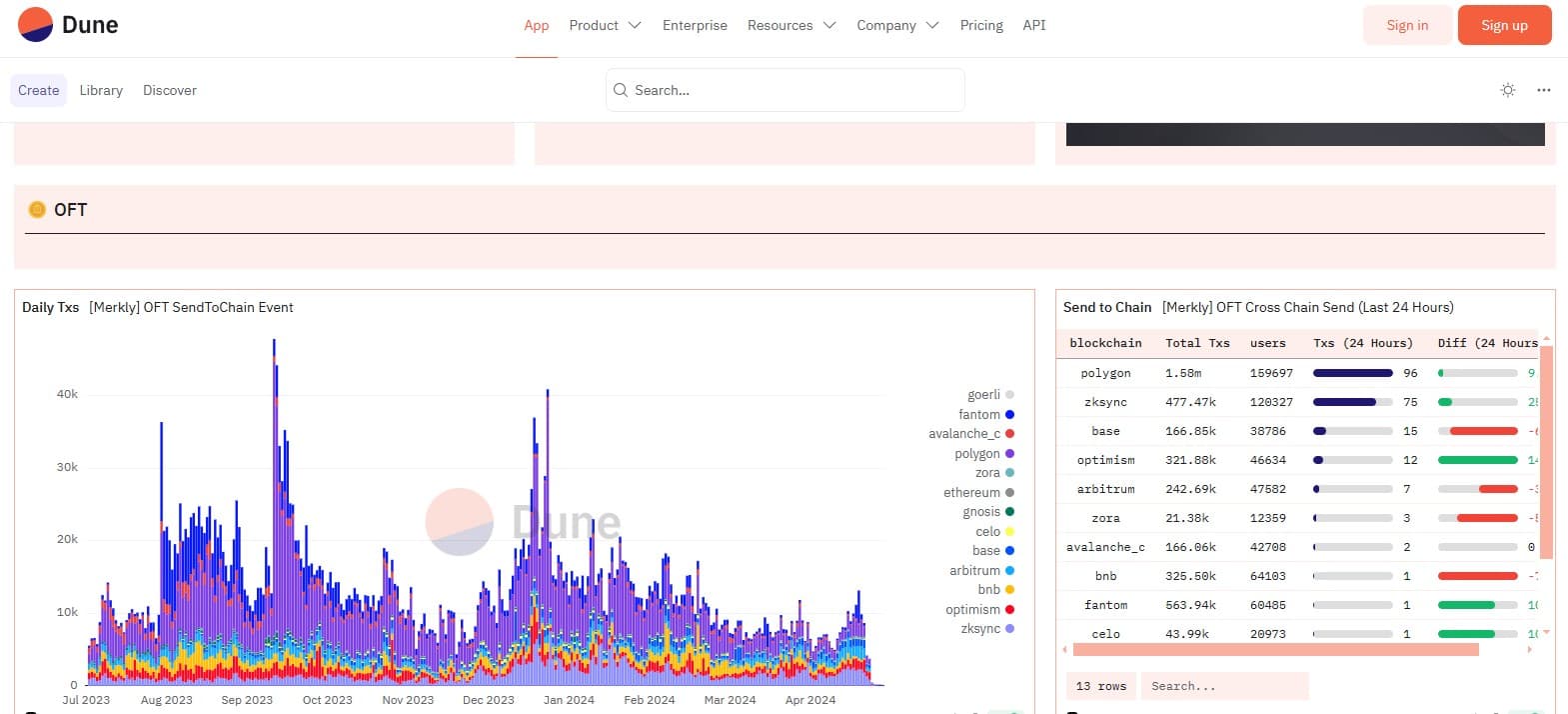Toggle polygon series in chart legend

pyautogui.click(x=984, y=453)
